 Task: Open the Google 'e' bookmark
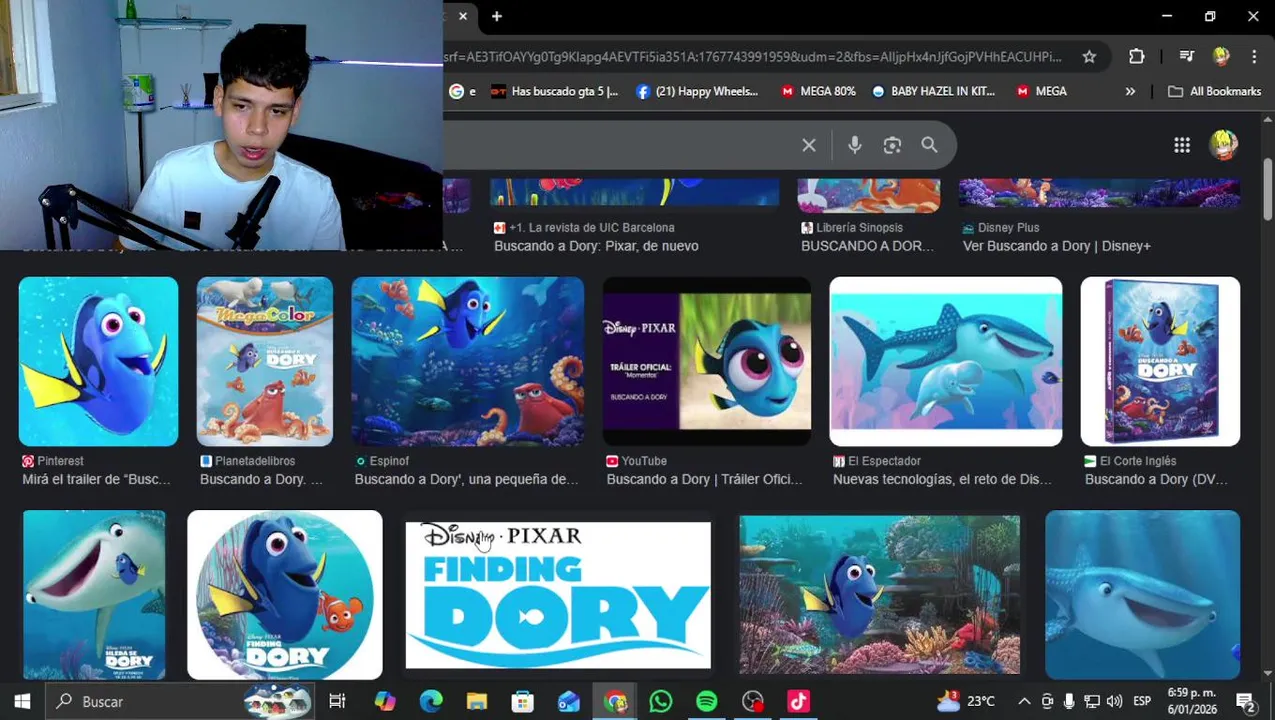(x=462, y=91)
